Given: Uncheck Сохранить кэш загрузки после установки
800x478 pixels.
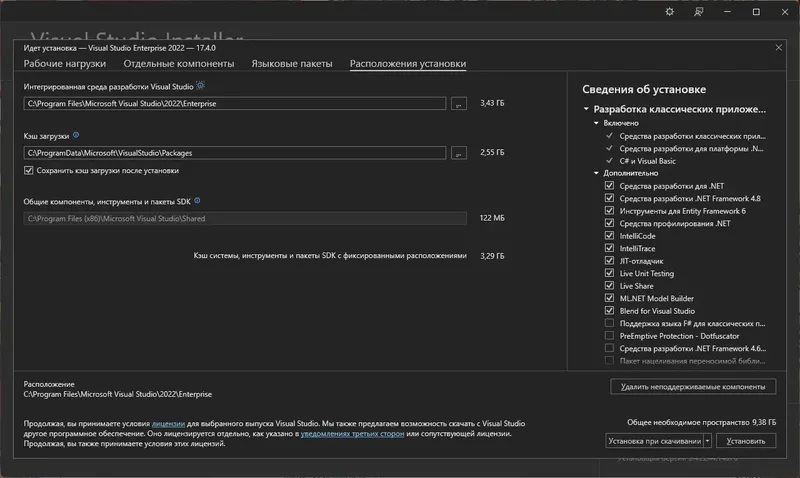Looking at the screenshot, I should click(x=29, y=170).
